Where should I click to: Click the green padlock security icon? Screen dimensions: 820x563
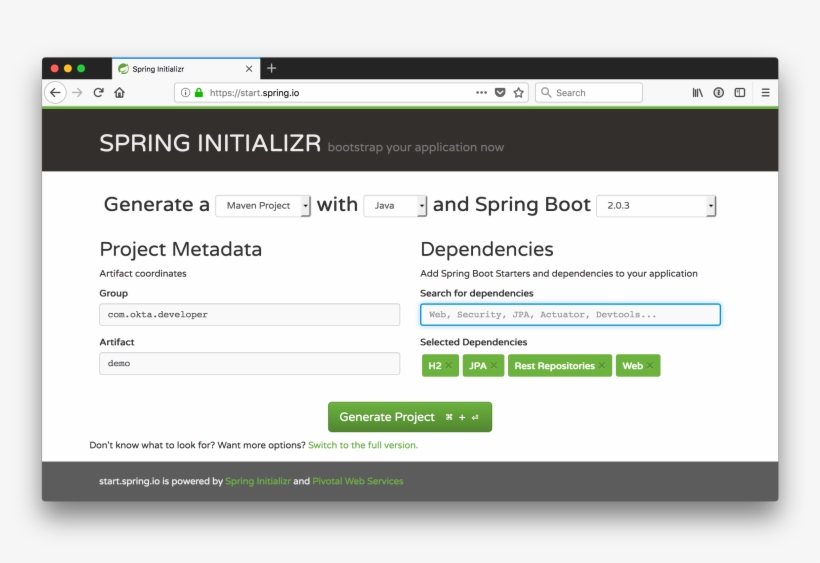coord(199,93)
